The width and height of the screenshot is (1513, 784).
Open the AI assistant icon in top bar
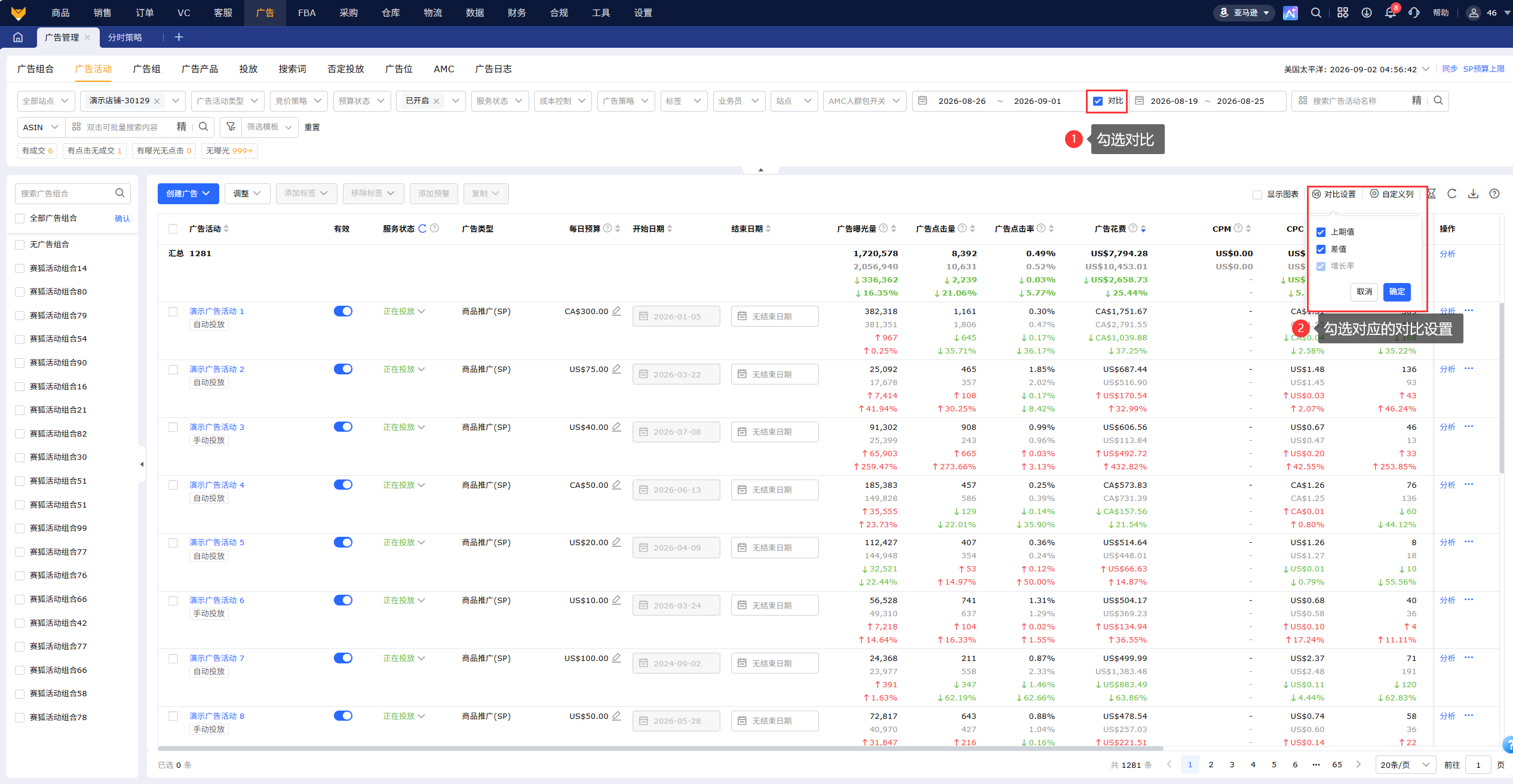click(1290, 13)
